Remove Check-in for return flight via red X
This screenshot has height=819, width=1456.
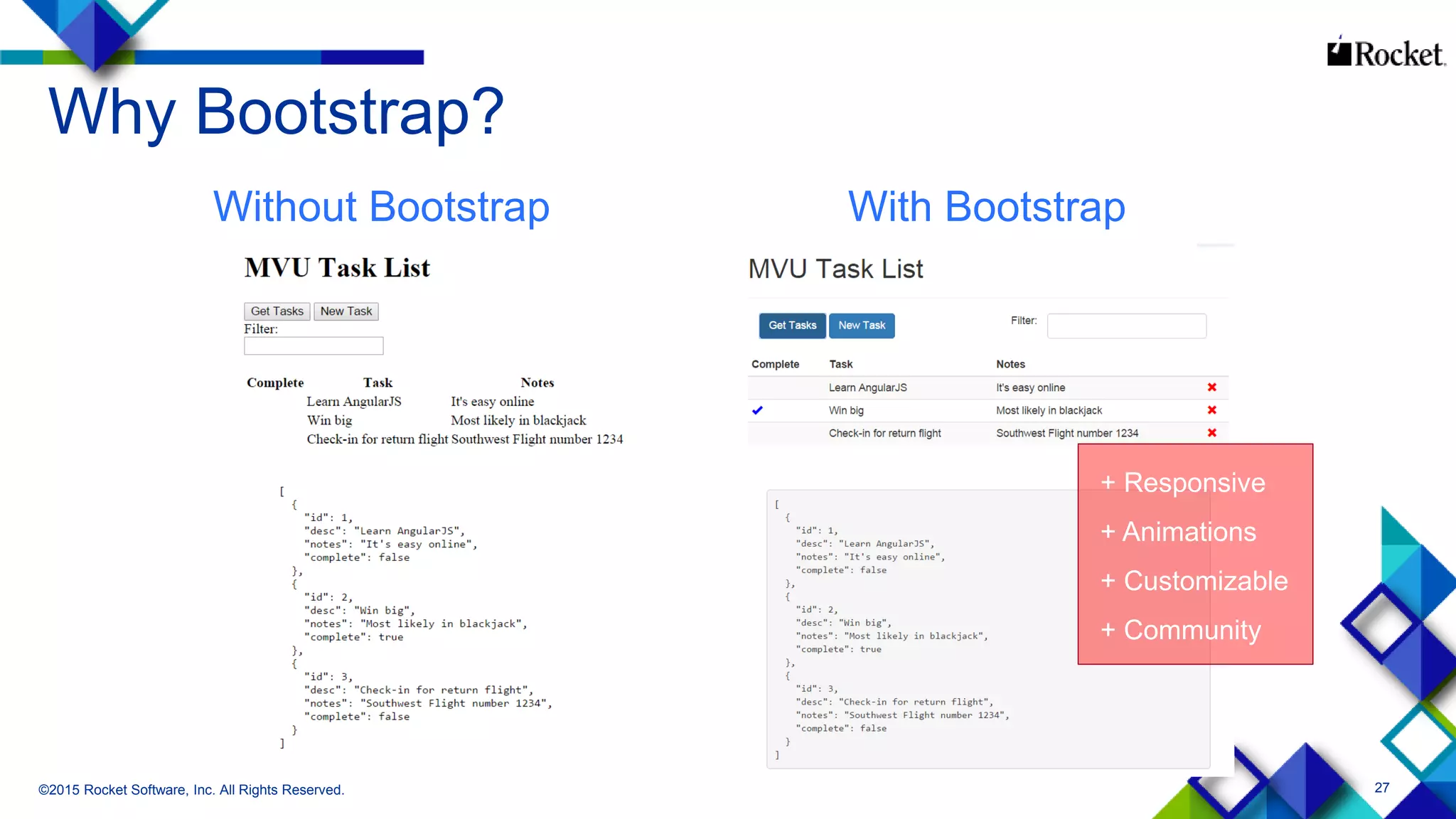coord(1211,433)
